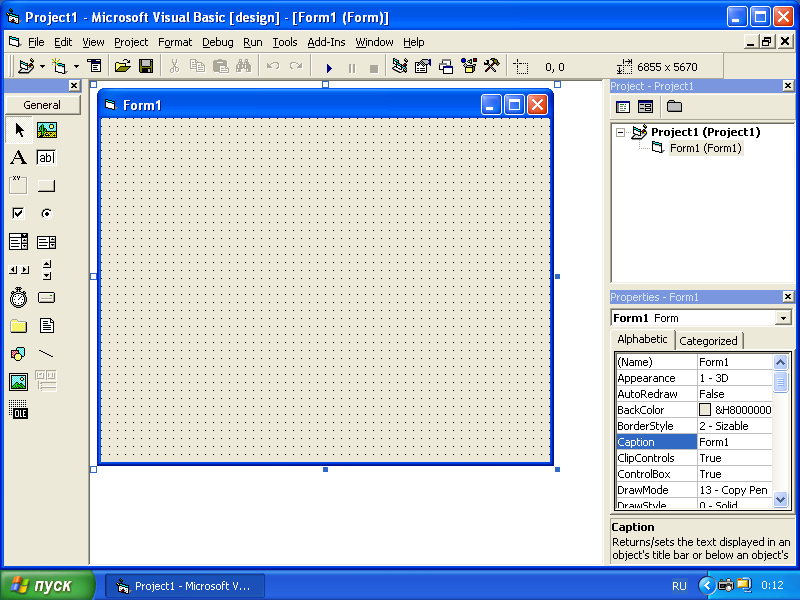The image size is (800, 600).
Task: Select the Shape control tool
Action: (x=19, y=354)
